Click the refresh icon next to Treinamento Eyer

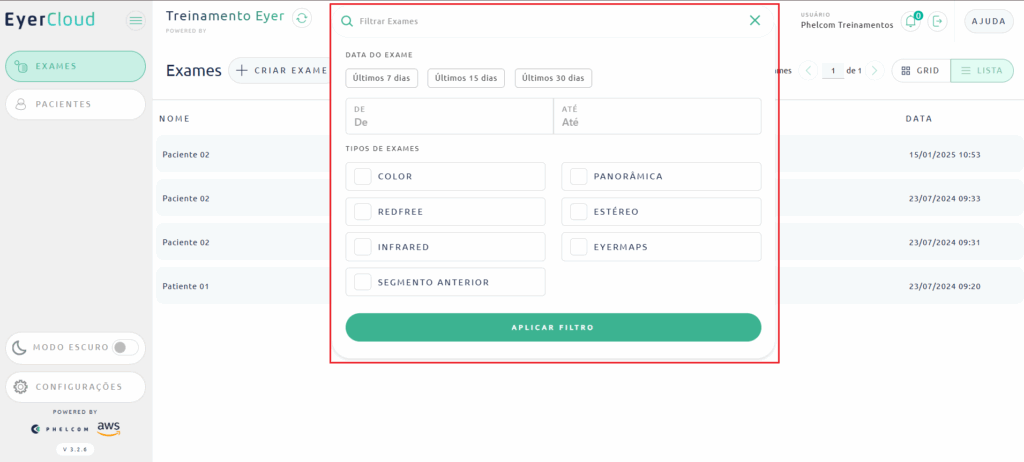[x=302, y=19]
